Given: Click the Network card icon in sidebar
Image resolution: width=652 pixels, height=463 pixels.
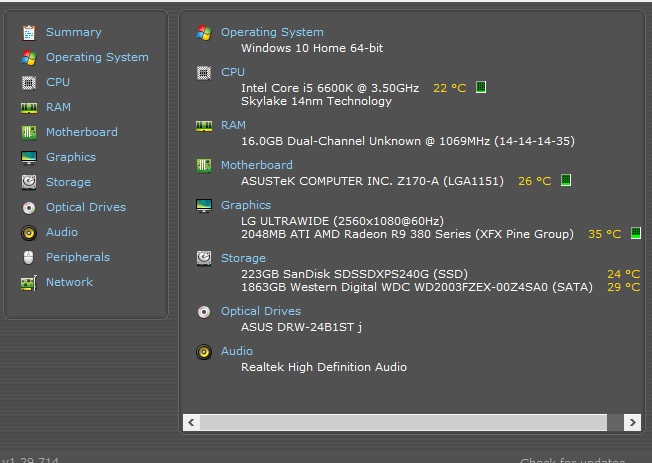Looking at the screenshot, I should tap(29, 283).
